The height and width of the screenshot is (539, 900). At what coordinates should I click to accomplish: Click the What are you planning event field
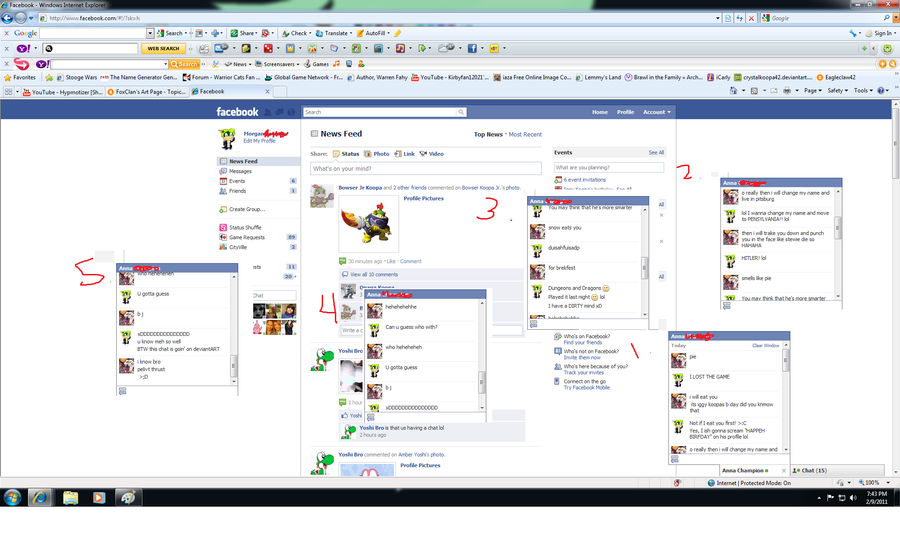point(609,168)
